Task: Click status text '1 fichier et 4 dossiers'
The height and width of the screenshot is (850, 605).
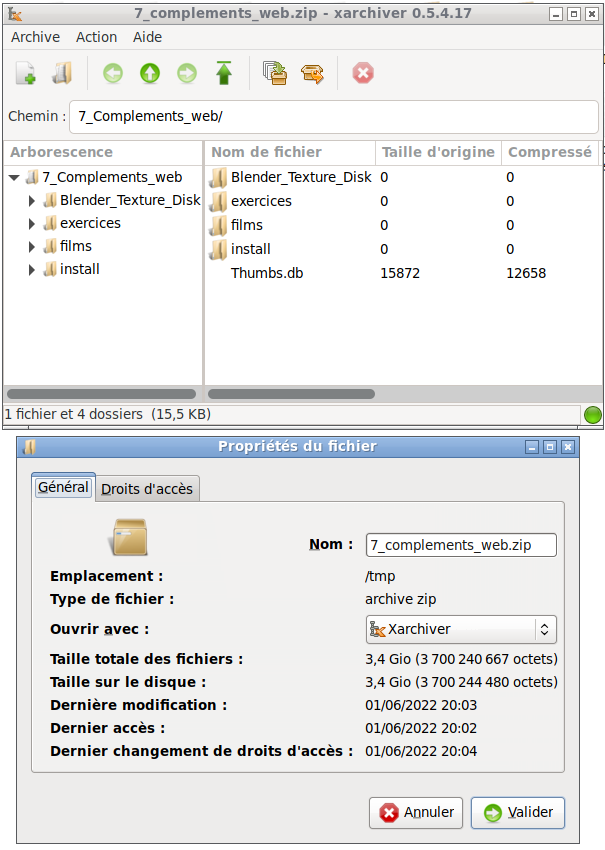Action: coord(74,414)
